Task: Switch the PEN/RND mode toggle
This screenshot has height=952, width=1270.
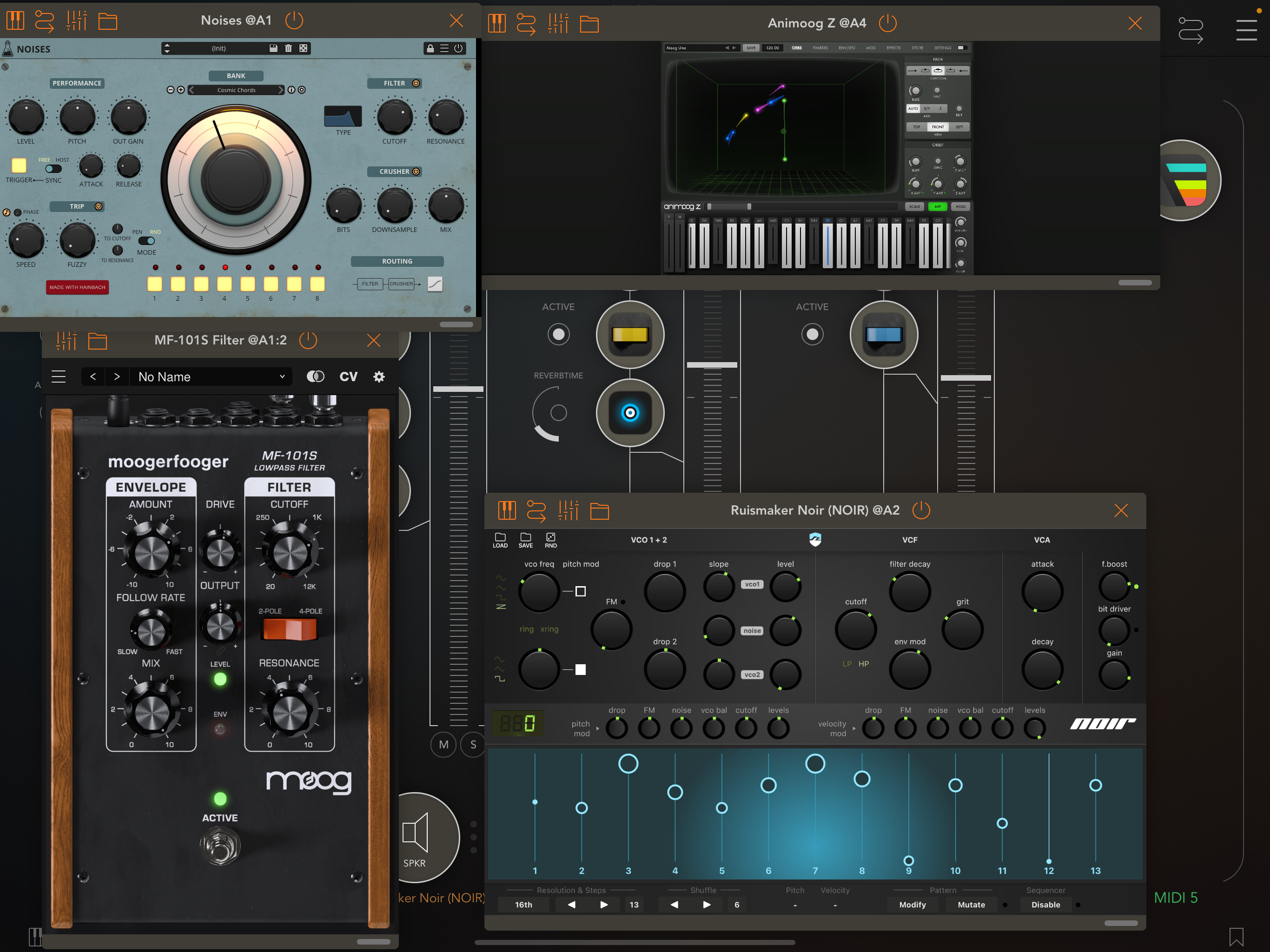Action: (x=146, y=241)
